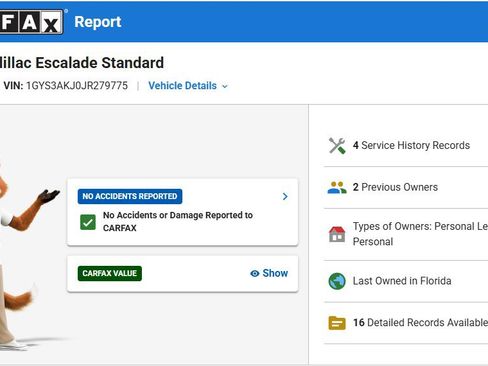Click the wrench and screwdriver service history icon

pos(337,146)
